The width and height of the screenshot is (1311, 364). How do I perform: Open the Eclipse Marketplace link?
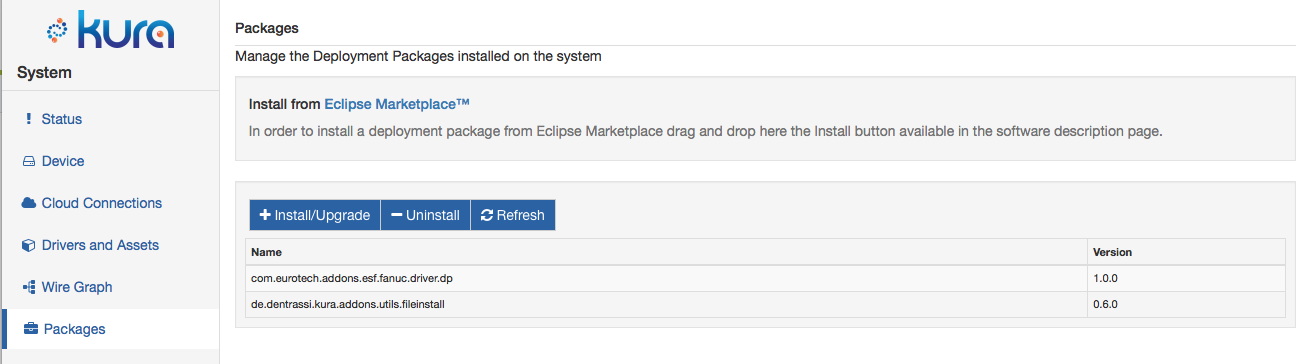[397, 103]
